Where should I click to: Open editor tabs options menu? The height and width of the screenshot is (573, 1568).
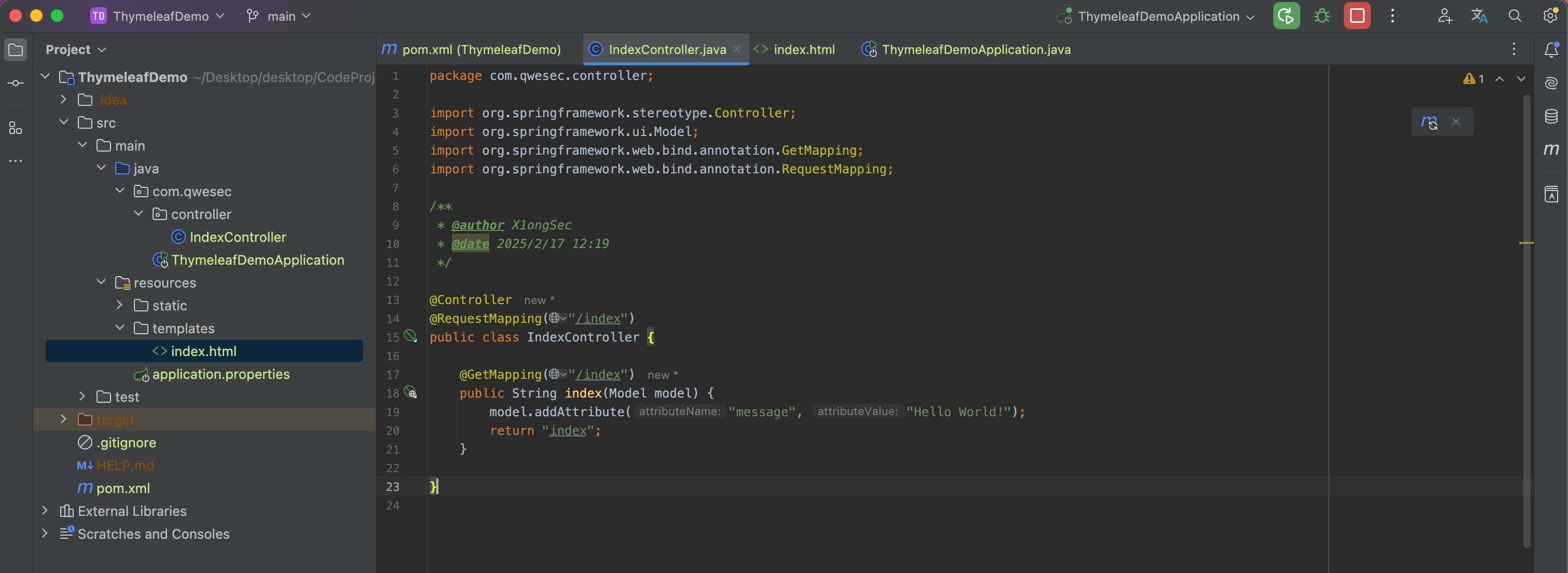coord(1514,49)
